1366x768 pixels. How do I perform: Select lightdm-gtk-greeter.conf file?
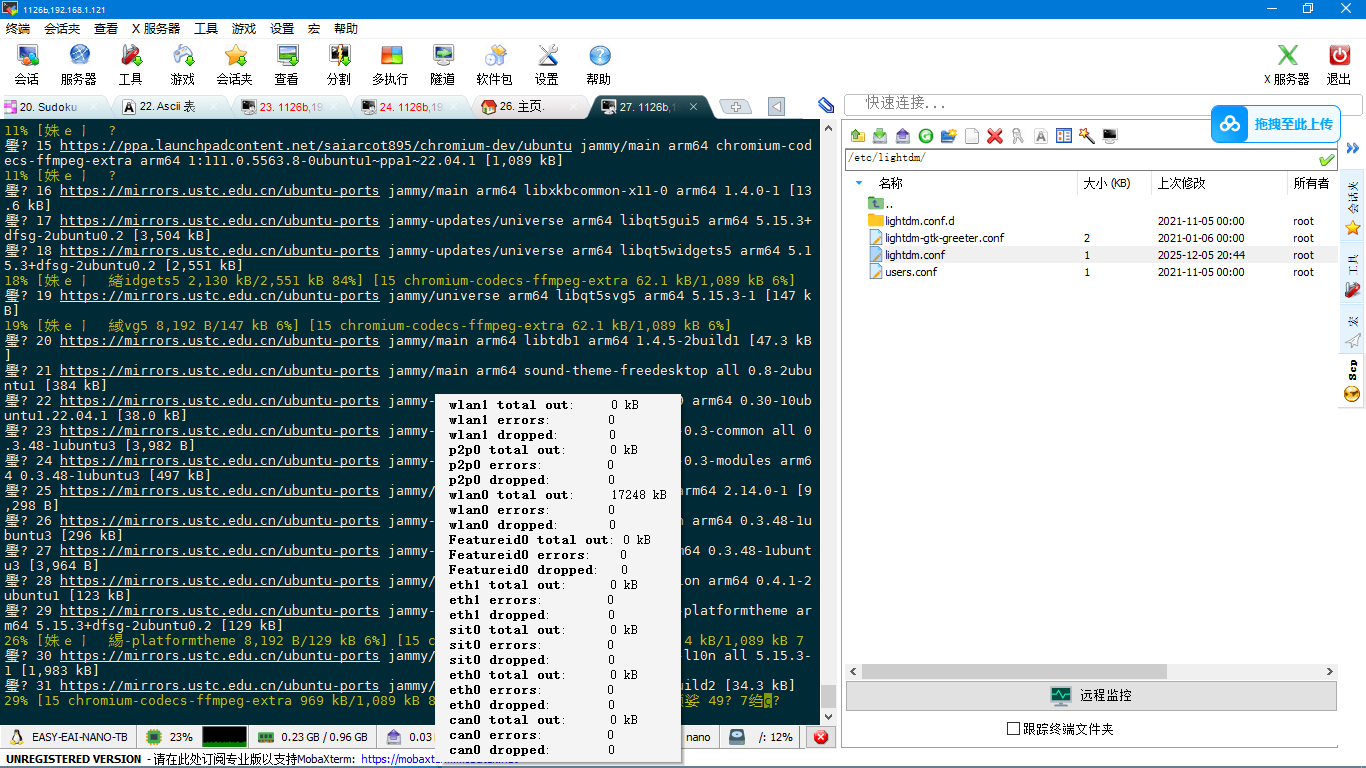[944, 238]
